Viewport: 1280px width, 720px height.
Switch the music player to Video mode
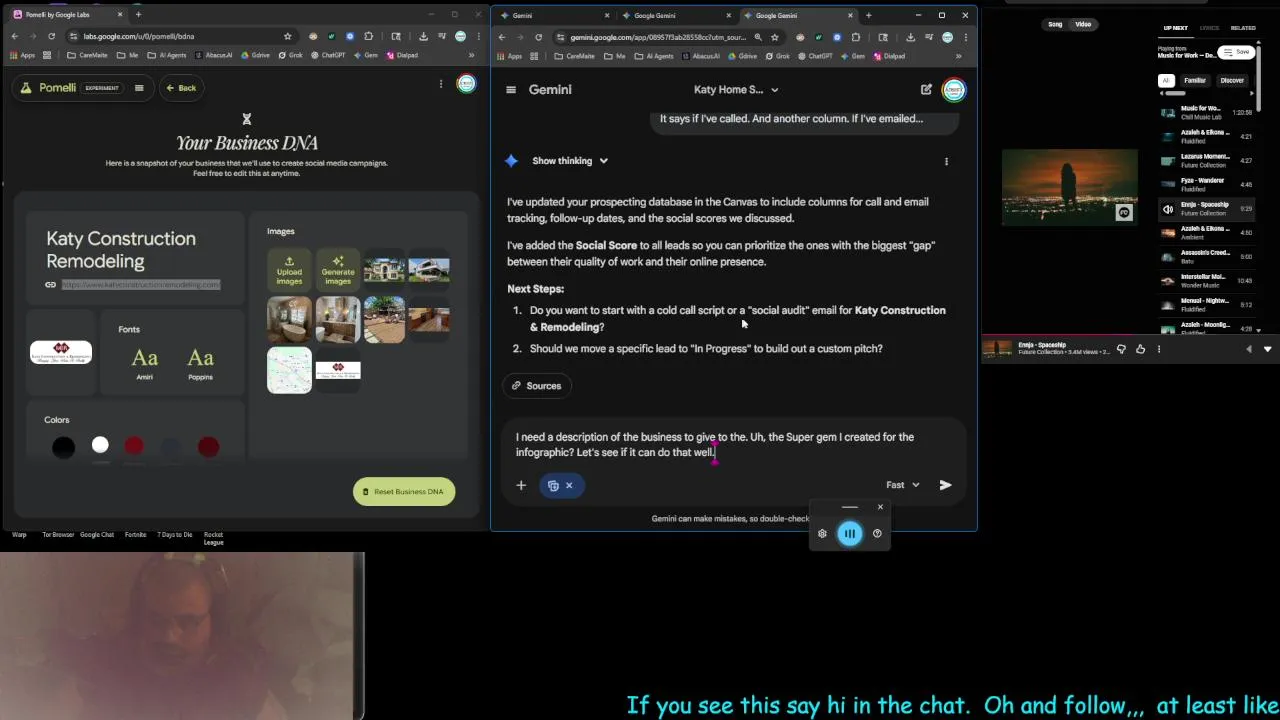tap(1083, 24)
